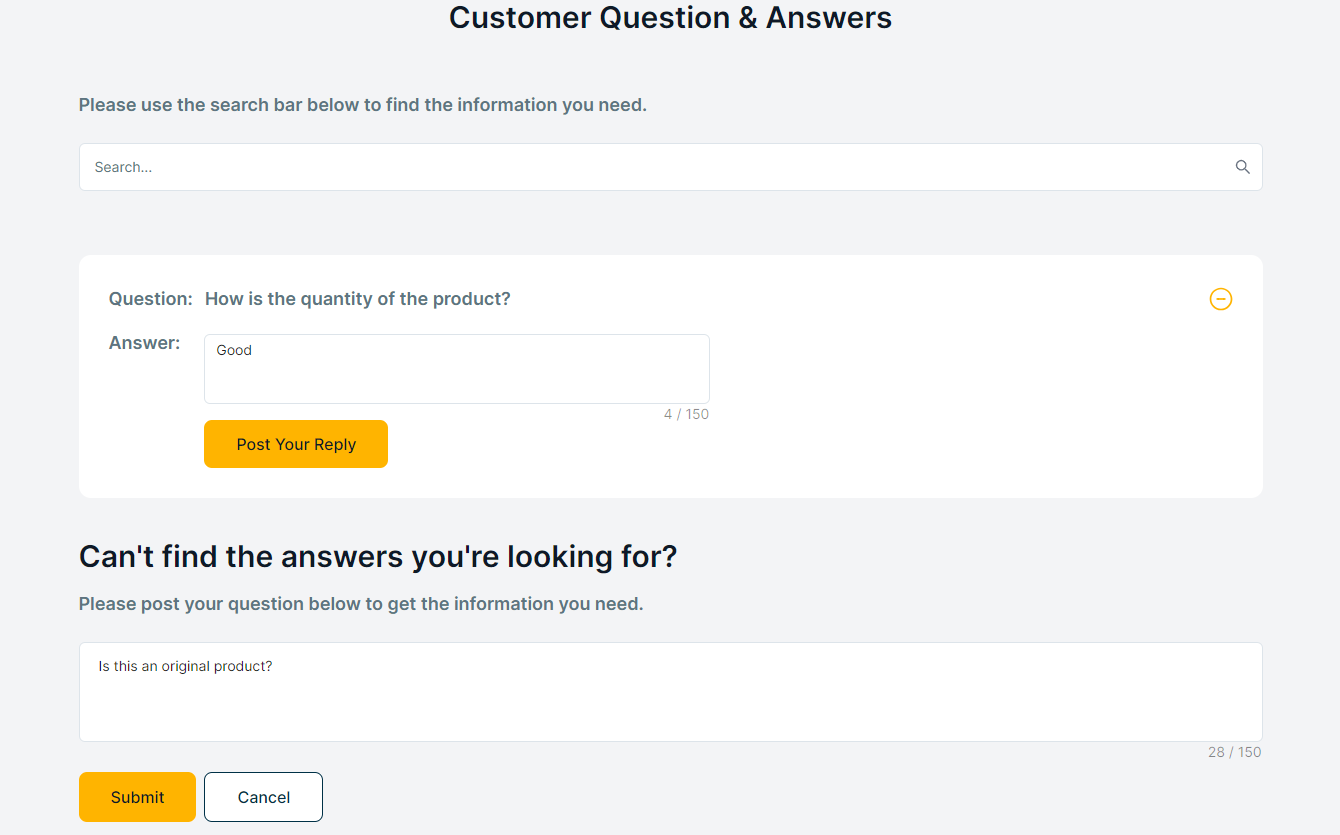Click the '4 / 150' character counter

click(x=686, y=414)
